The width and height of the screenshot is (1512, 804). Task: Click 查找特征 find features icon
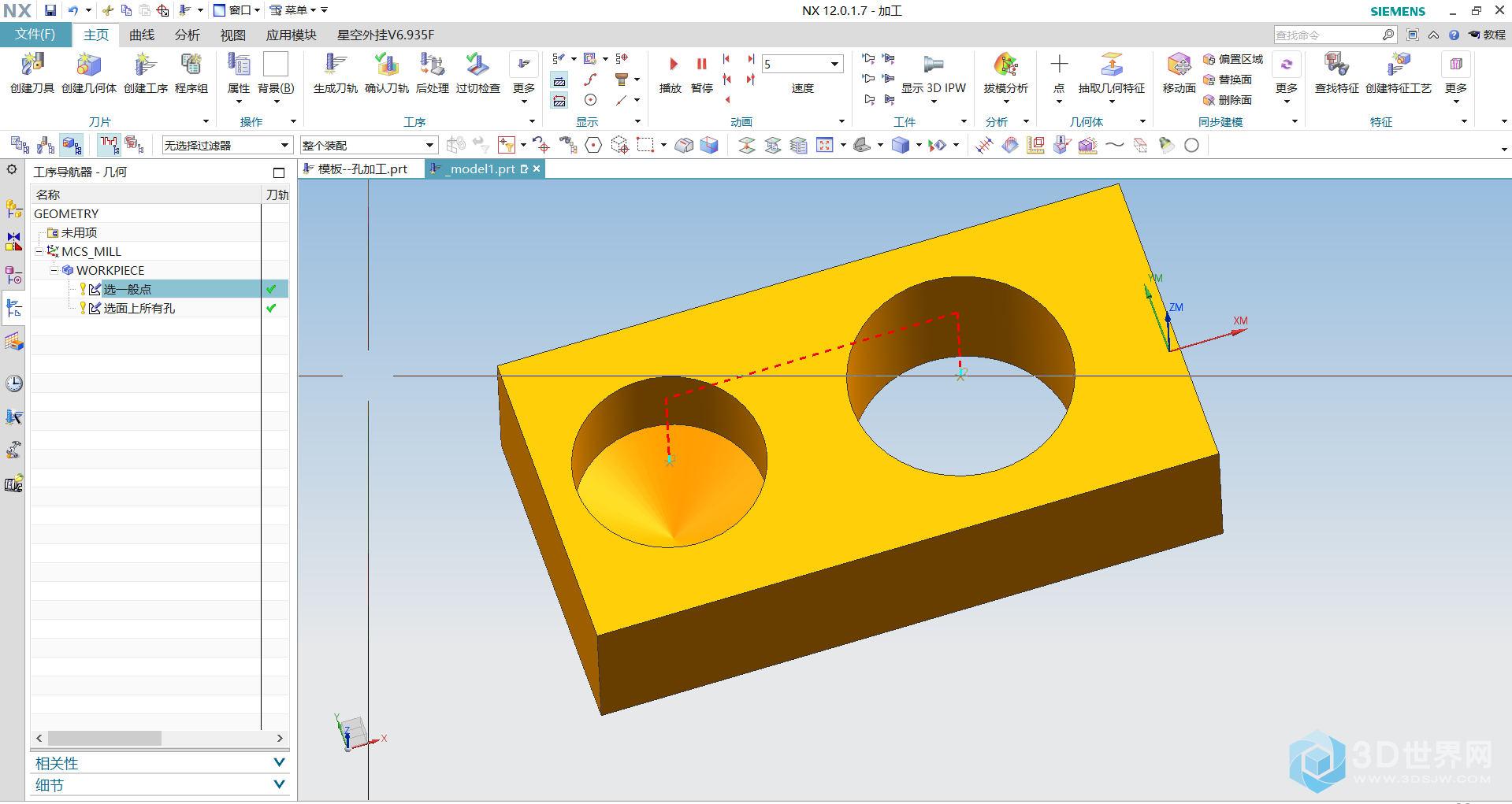point(1336,64)
